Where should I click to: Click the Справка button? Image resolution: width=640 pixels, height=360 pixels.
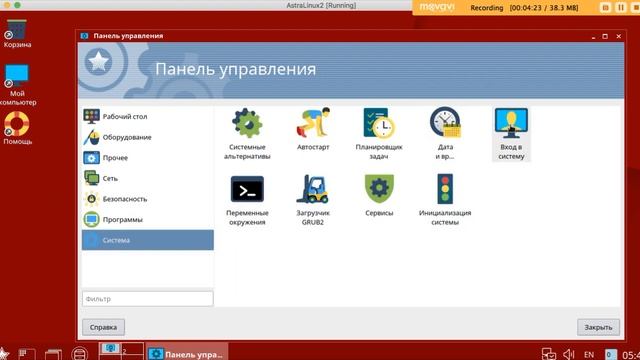point(103,327)
